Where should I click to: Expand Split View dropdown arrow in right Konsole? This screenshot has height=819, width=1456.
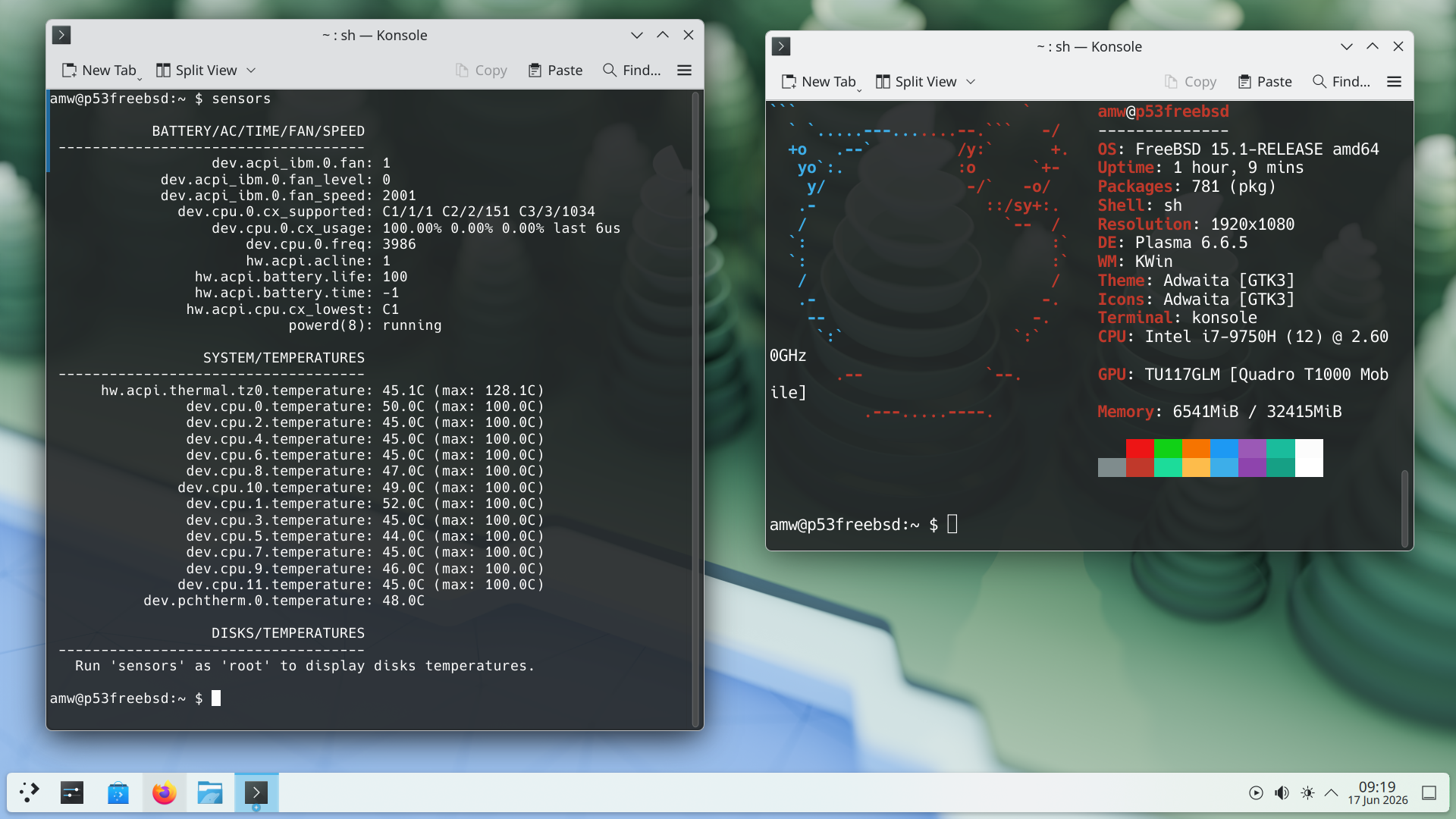click(x=971, y=81)
